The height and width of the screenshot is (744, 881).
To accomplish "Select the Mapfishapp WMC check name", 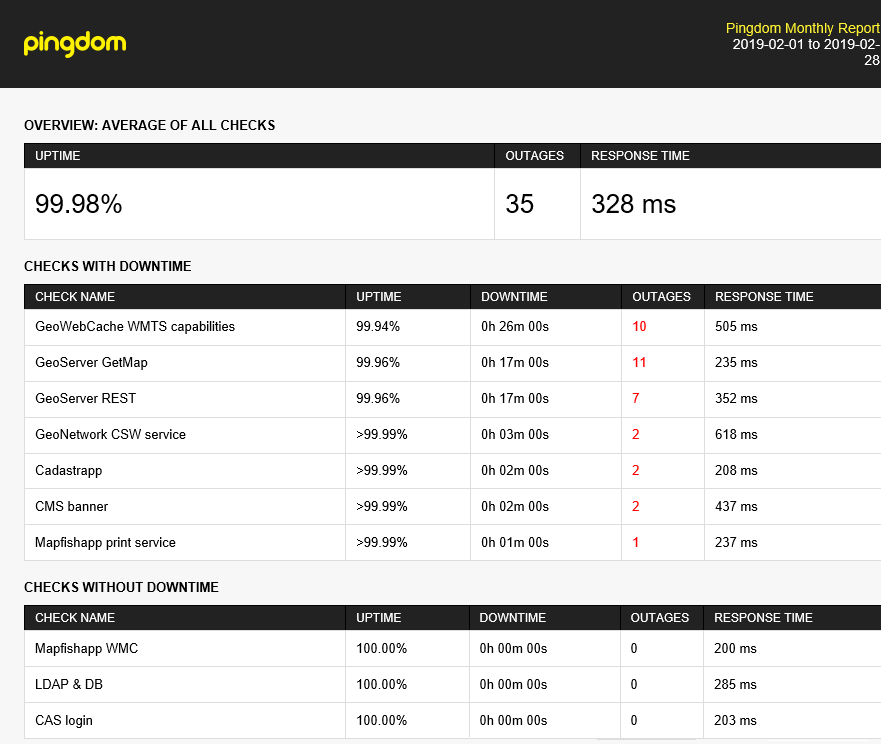I will point(87,648).
